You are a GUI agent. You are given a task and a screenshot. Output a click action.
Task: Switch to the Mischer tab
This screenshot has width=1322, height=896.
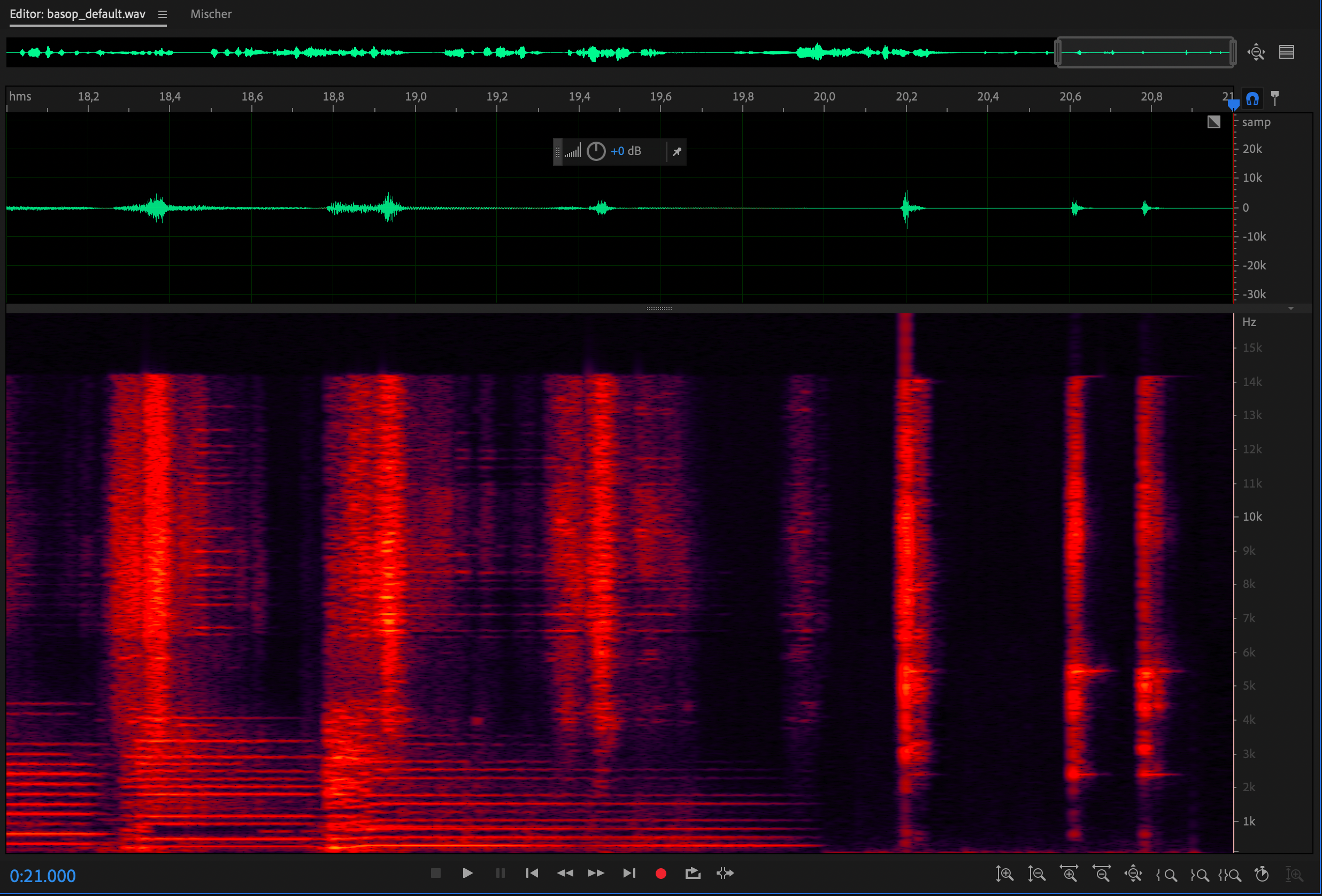tap(211, 14)
